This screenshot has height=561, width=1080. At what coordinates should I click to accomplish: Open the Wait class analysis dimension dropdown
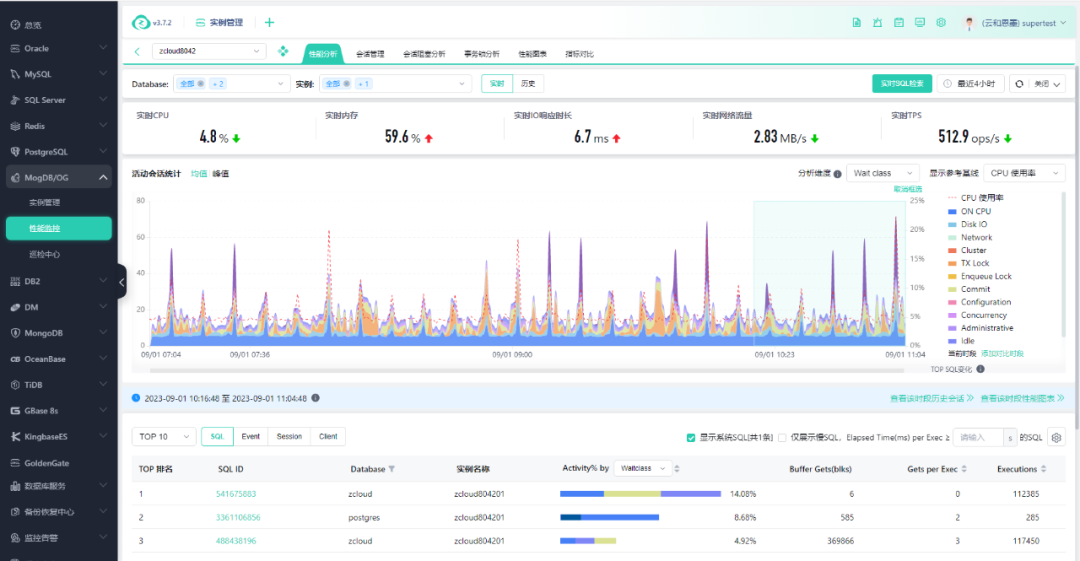click(883, 173)
